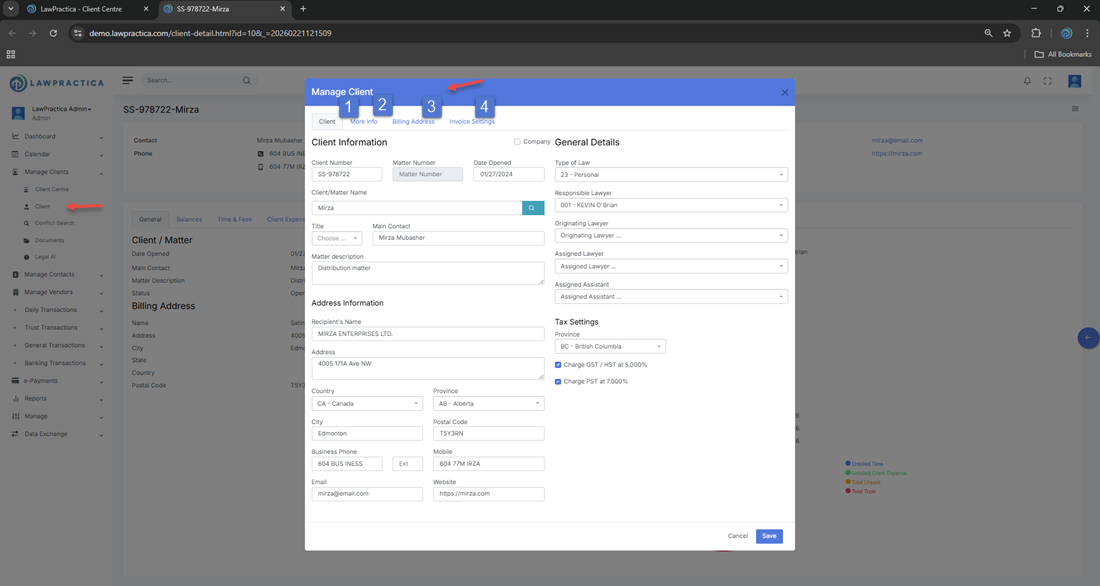Open the user profile avatar icon
This screenshot has width=1100, height=586.
(x=1075, y=81)
